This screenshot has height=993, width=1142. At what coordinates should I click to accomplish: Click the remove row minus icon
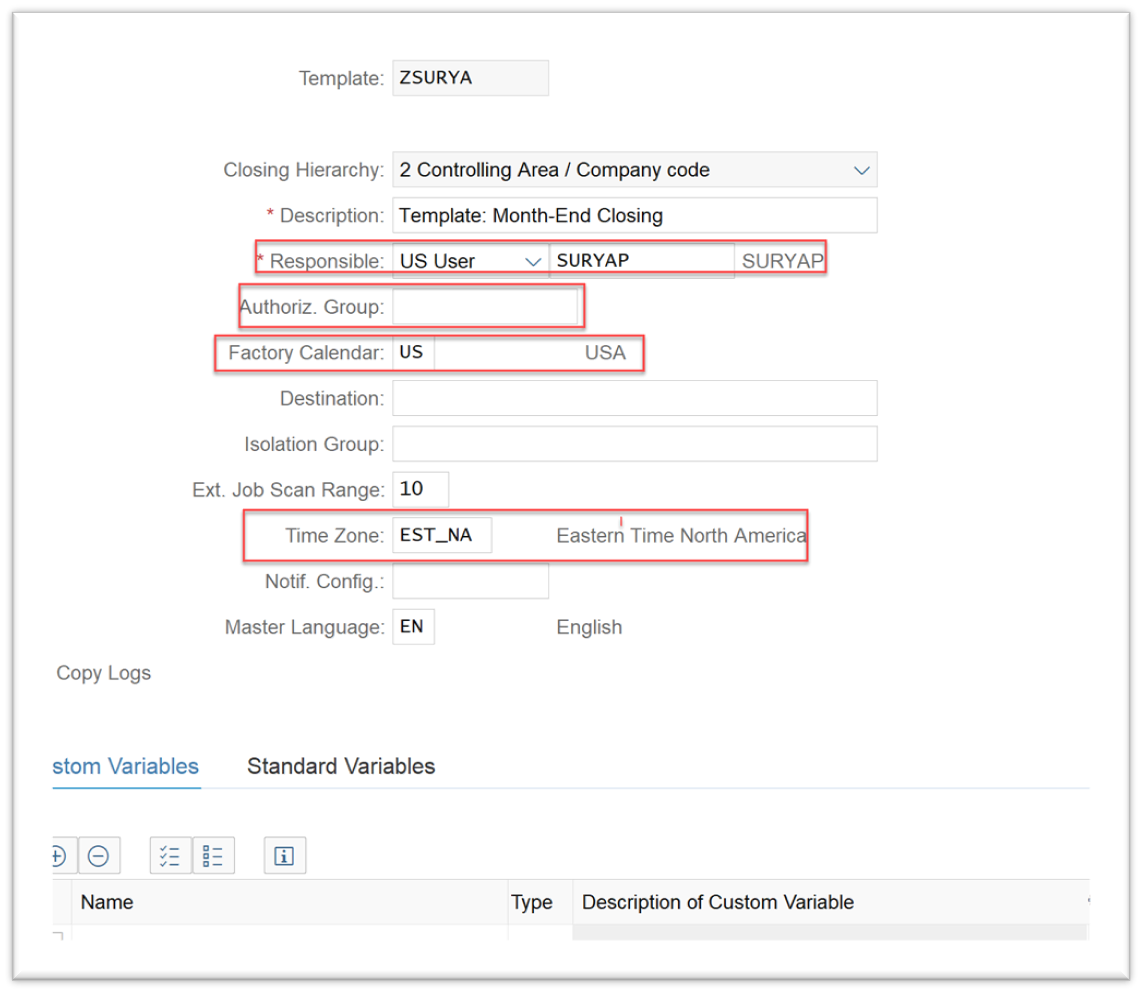[98, 855]
